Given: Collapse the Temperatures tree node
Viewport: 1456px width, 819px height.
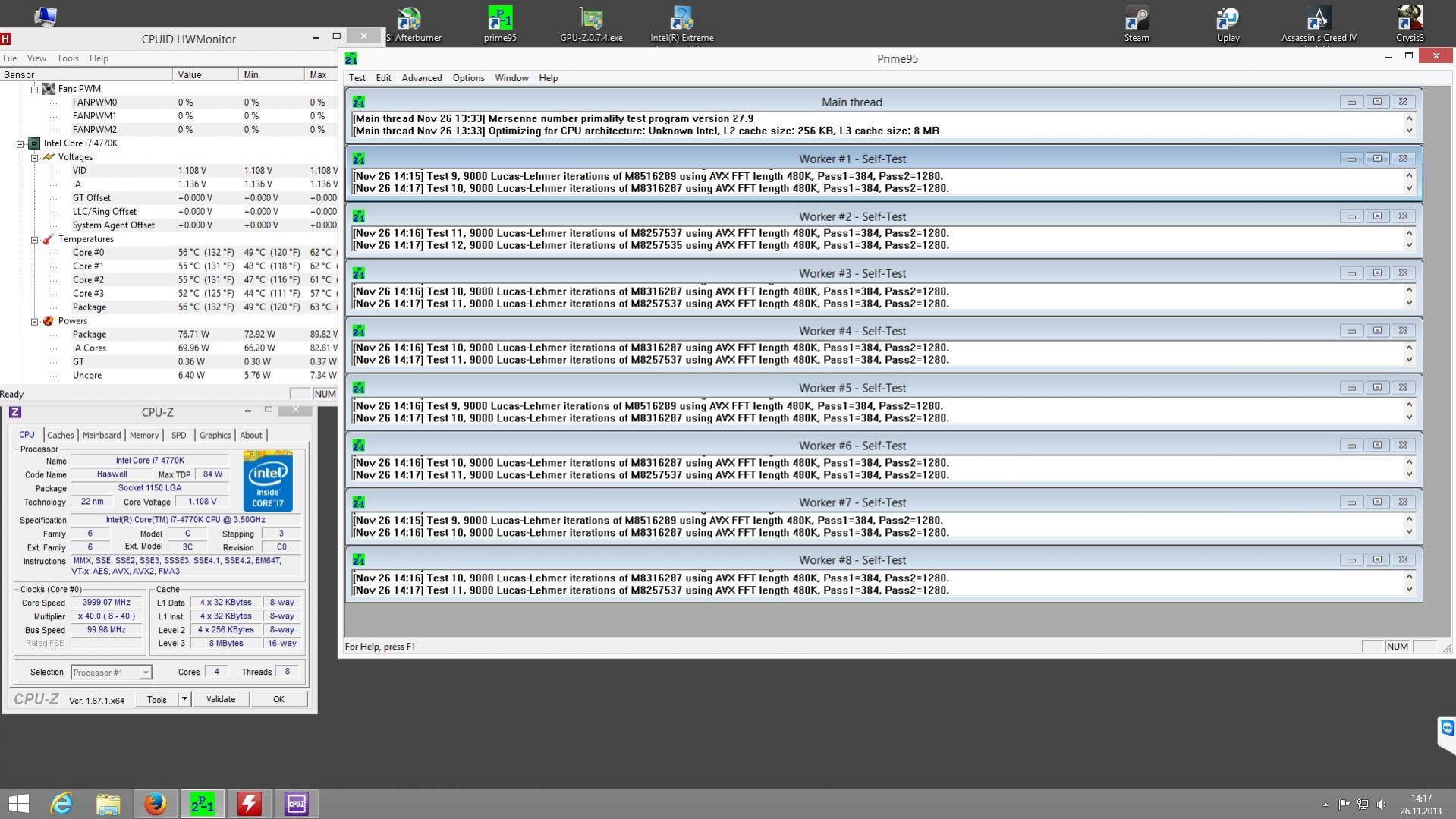Looking at the screenshot, I should click(x=34, y=239).
